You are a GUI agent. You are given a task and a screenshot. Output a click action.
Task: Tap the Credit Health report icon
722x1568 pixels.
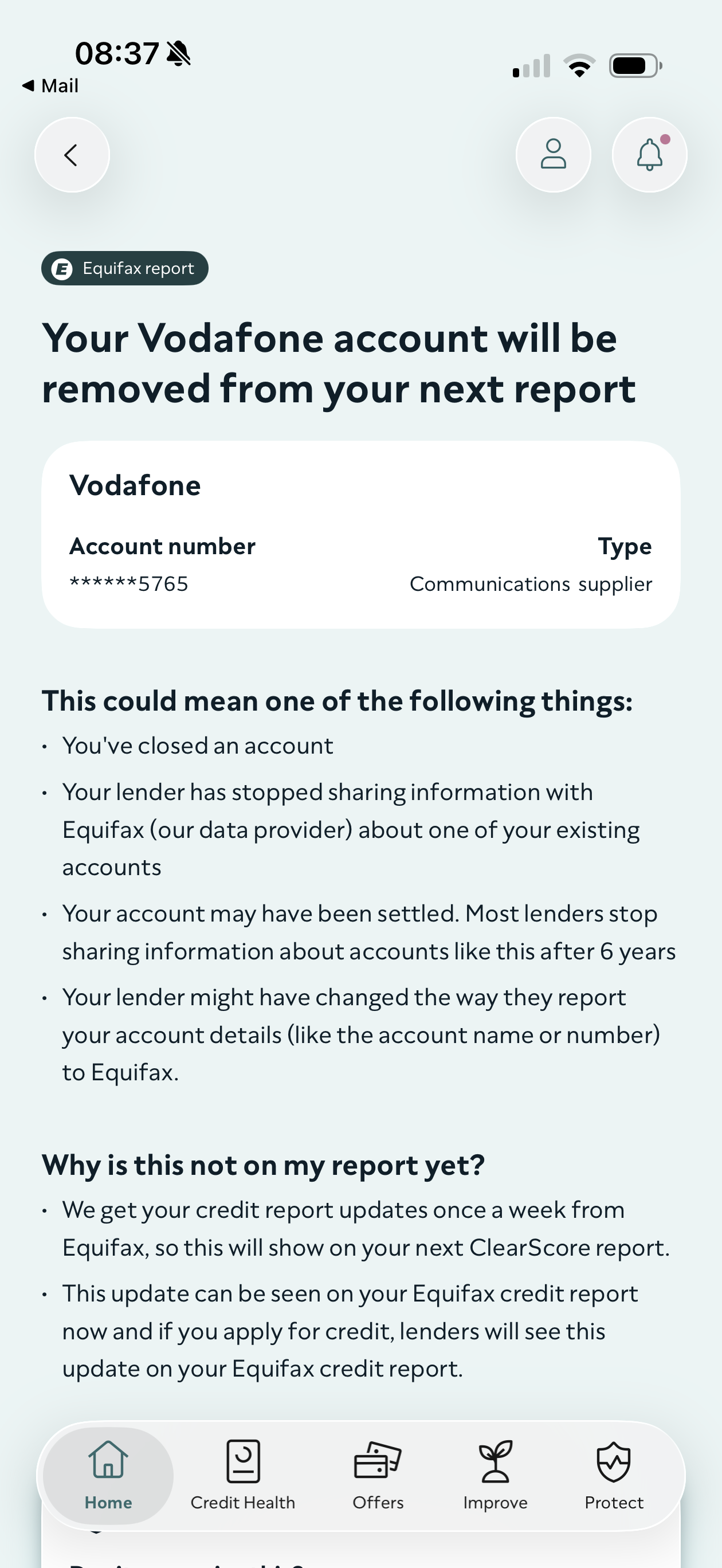(243, 1461)
